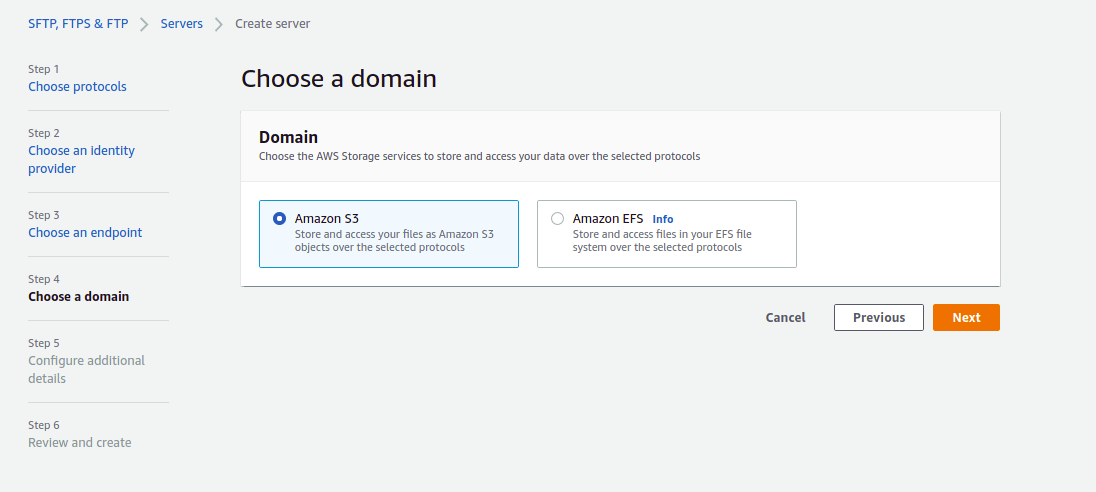This screenshot has width=1096, height=492.
Task: Go to the Servers breadcrumb link
Action: pos(182,24)
